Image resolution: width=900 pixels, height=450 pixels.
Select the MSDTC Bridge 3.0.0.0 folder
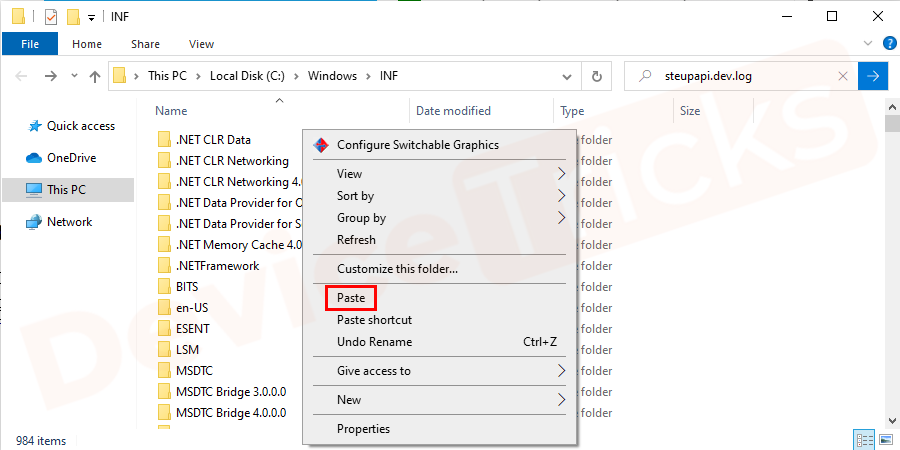click(231, 392)
